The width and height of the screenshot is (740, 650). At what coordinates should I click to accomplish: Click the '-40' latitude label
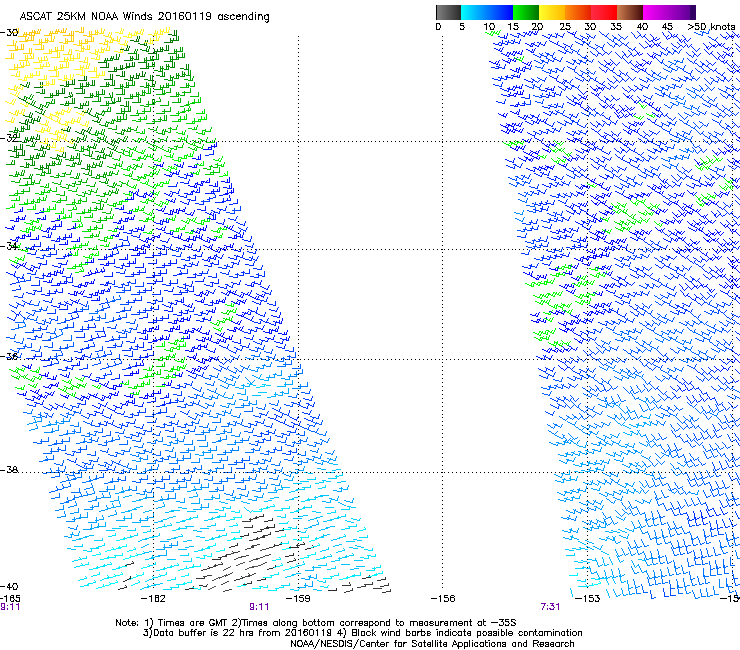coord(10,586)
